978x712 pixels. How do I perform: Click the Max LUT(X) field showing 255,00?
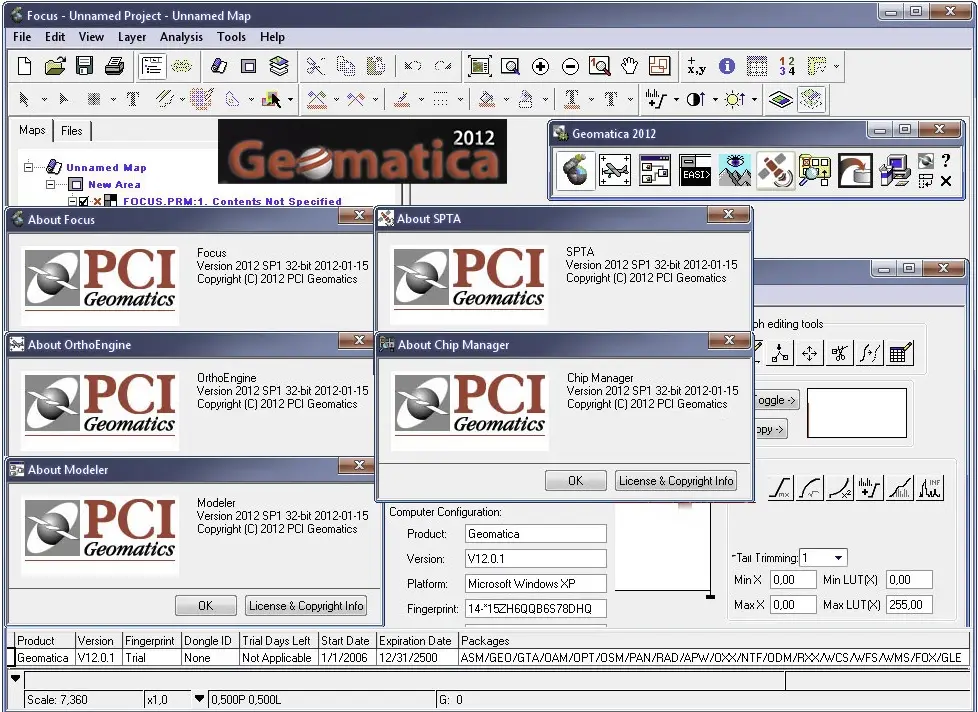[x=909, y=604]
